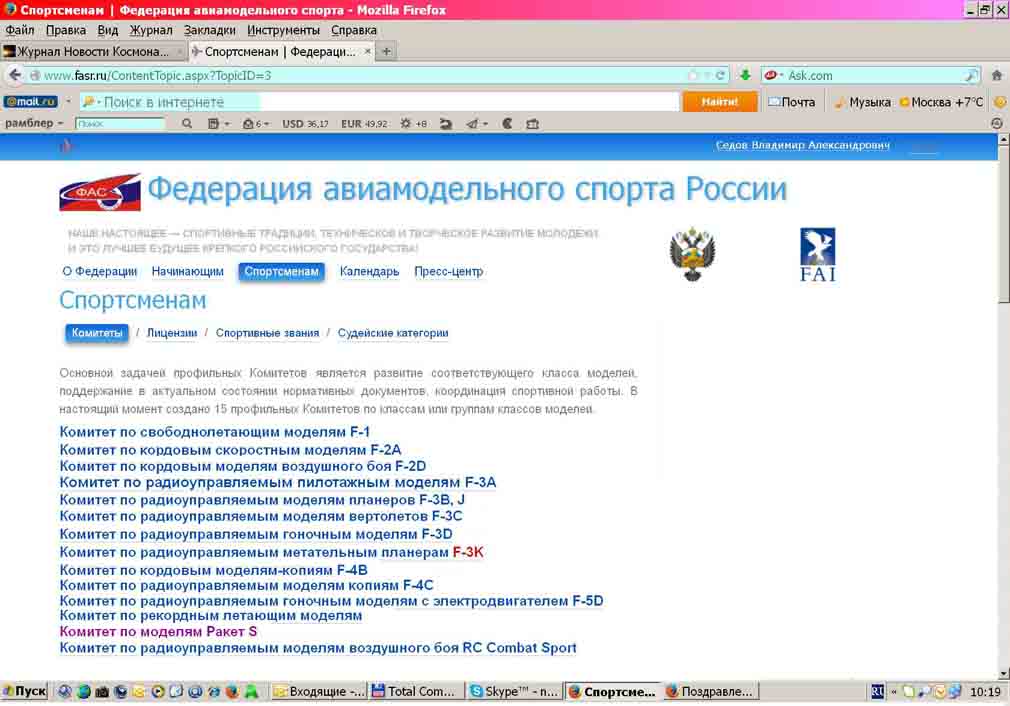Open a new tab with plus button
The width and height of the screenshot is (1010, 706).
(x=386, y=51)
